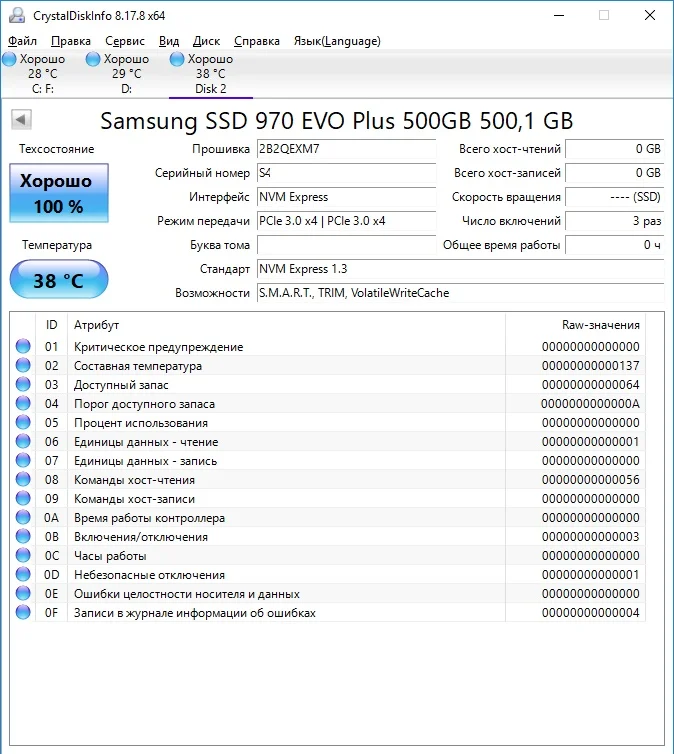Screen dimensions: 674x754
Task: Click the 38 °C temperature button
Action: tap(59, 279)
